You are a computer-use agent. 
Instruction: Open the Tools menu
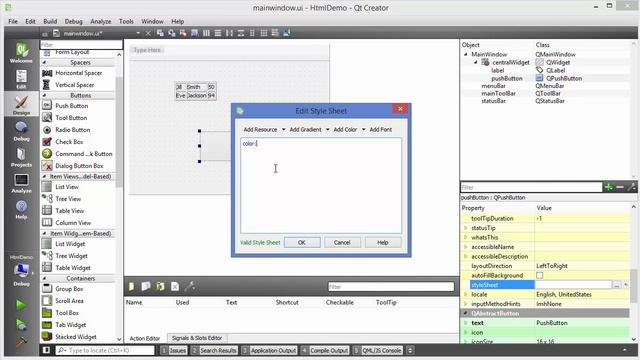[126, 21]
